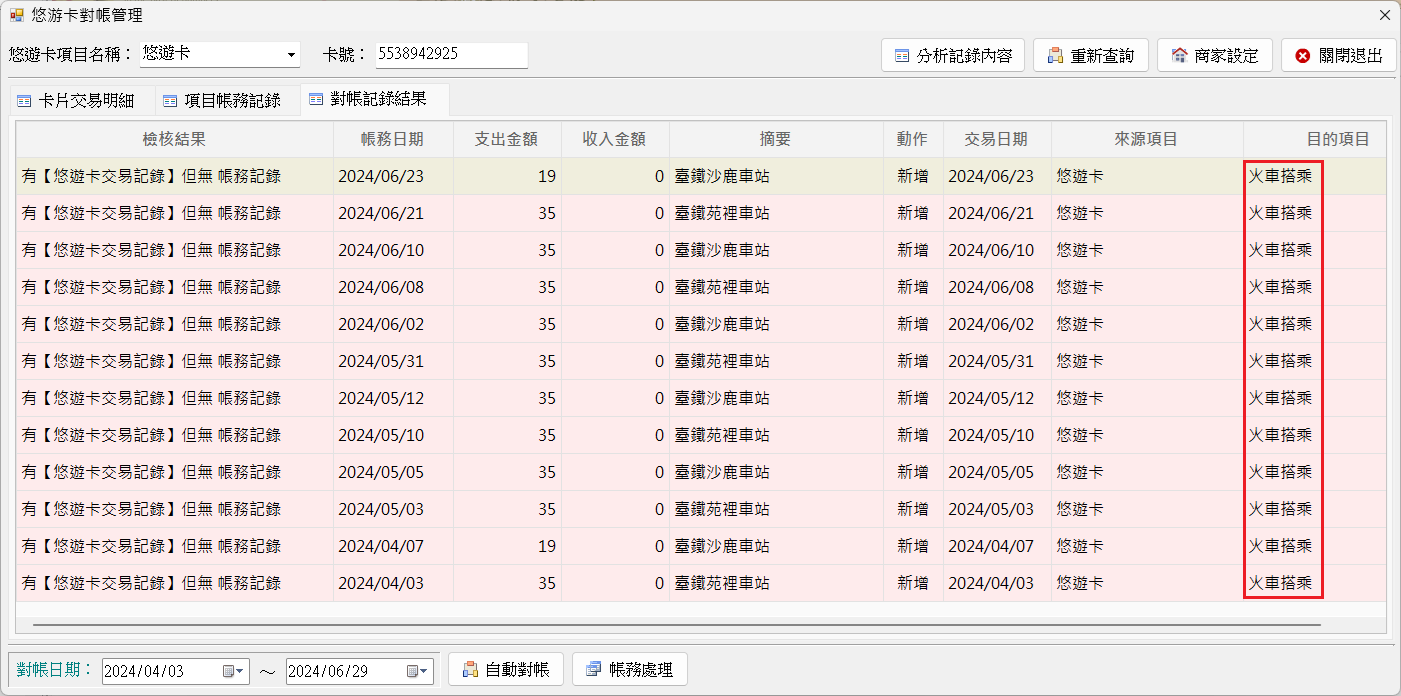Viewport: 1401px width, 696px height.
Task: Select 帳務日期 cell 2024/06/21
Action: pyautogui.click(x=393, y=213)
